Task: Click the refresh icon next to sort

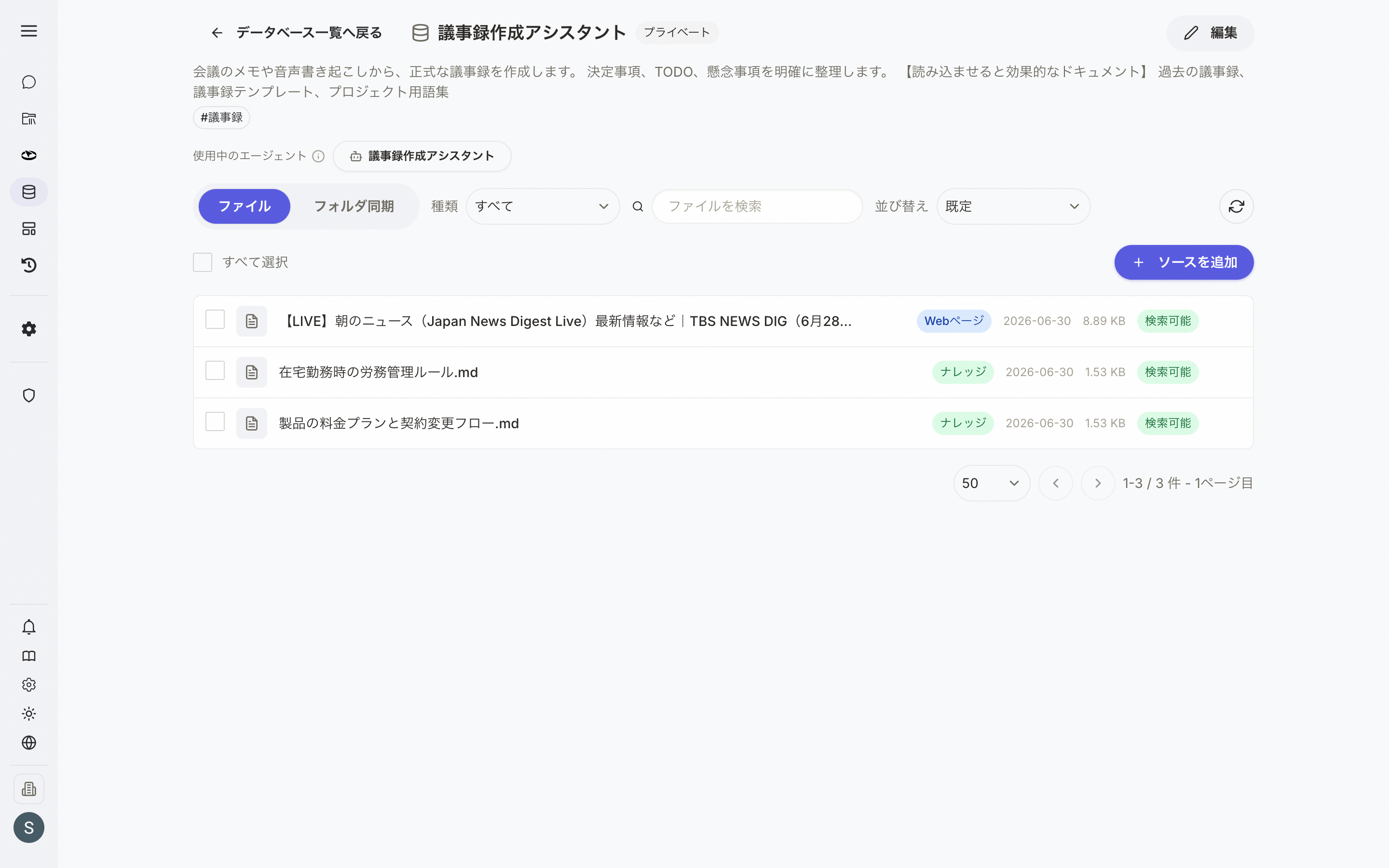Action: pyautogui.click(x=1236, y=206)
